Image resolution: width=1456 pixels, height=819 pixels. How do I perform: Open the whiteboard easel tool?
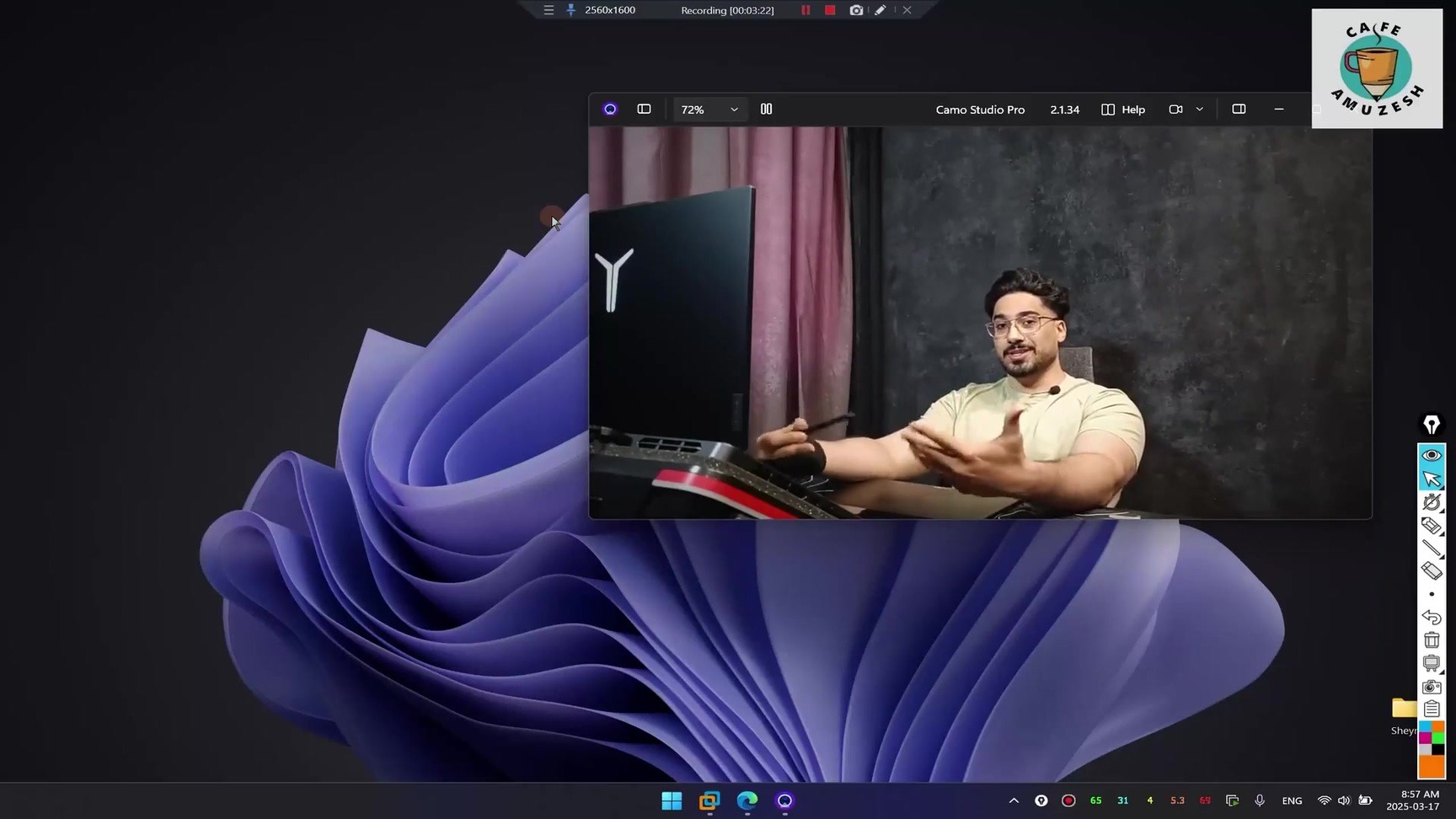pyautogui.click(x=1432, y=663)
